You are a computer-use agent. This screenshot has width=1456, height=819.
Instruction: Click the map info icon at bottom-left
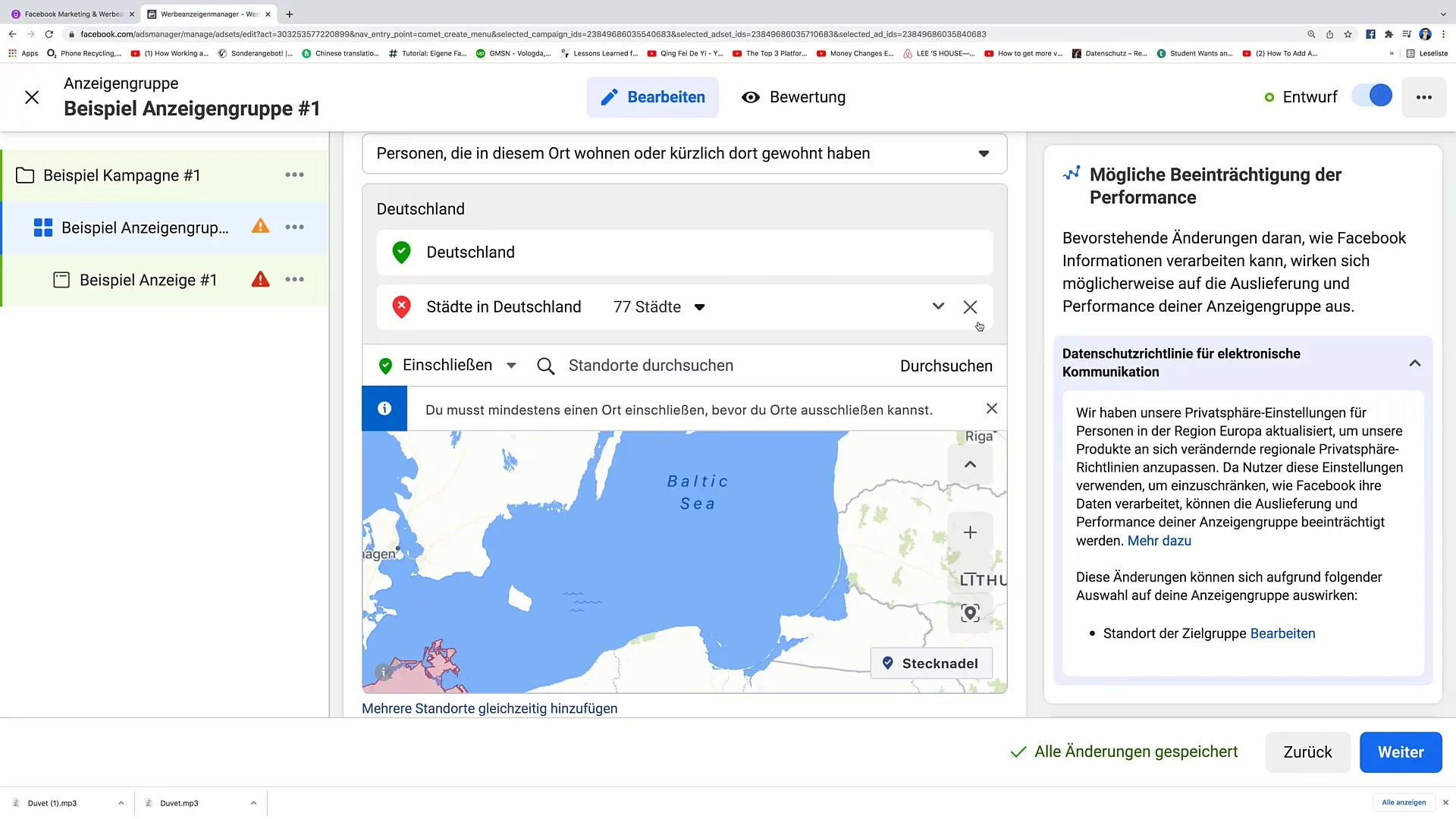pyautogui.click(x=384, y=672)
